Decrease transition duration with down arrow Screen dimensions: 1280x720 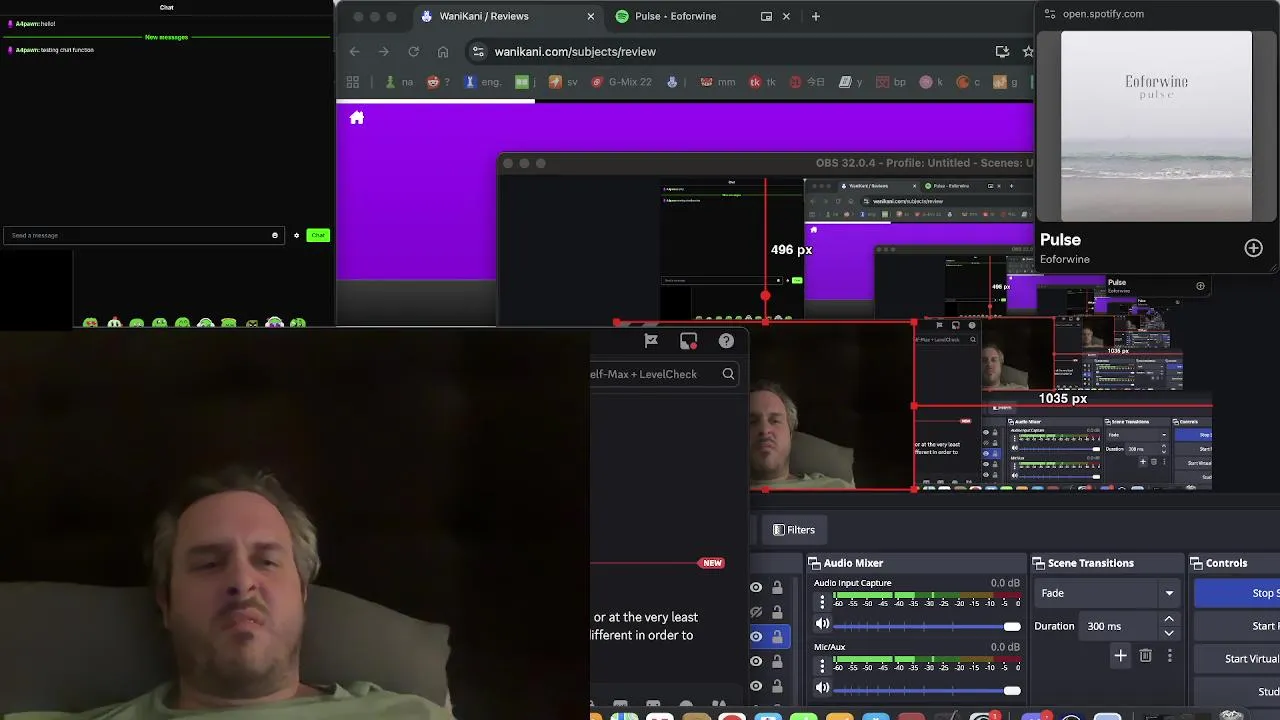pos(1168,633)
